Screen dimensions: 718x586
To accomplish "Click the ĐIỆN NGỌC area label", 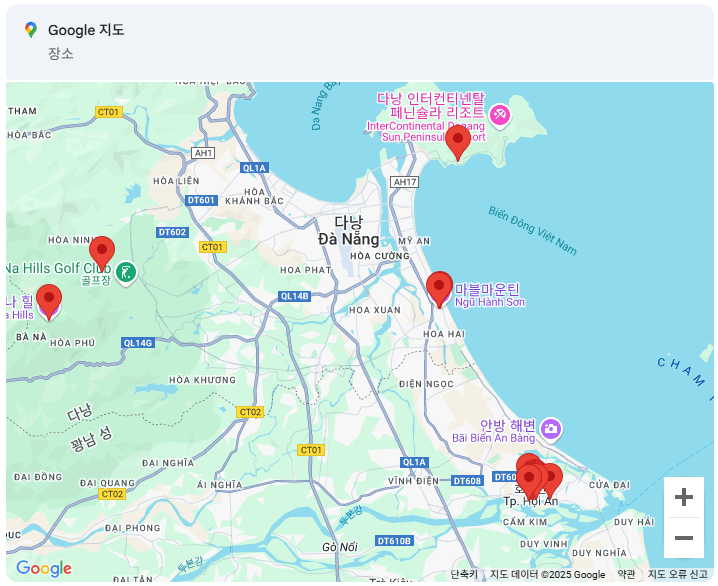I will [426, 384].
